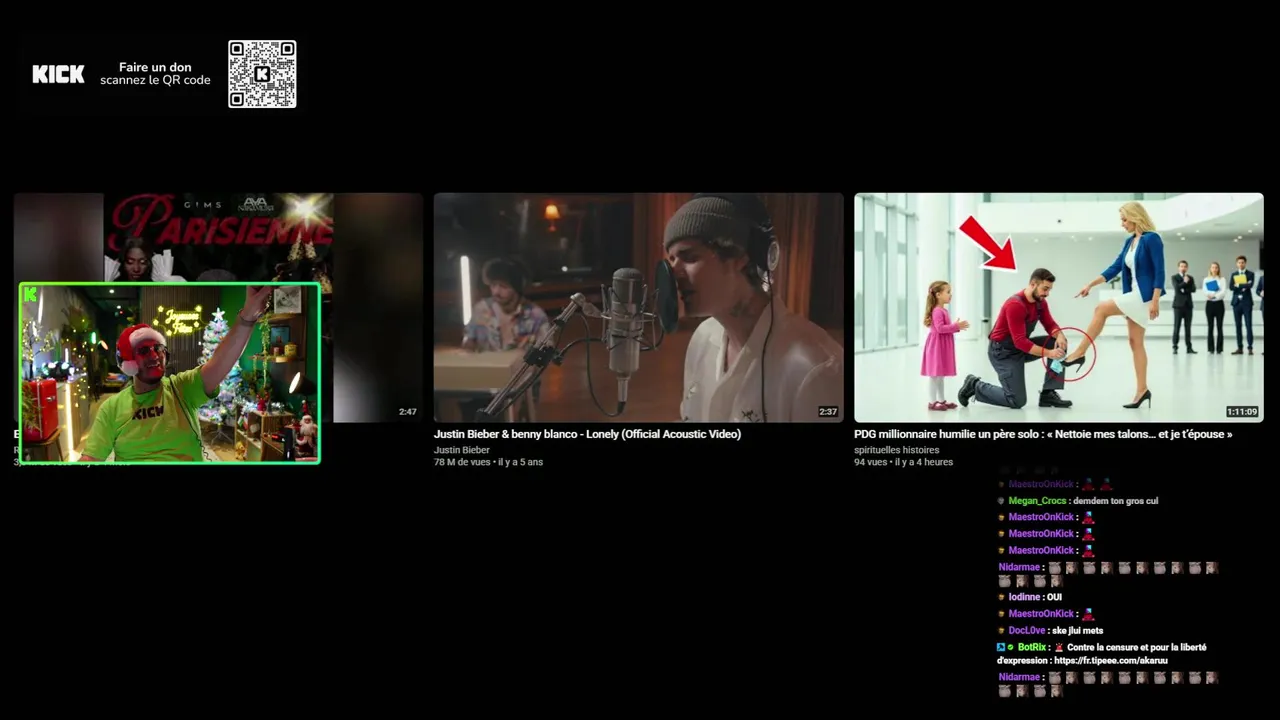
Task: Click the badge icon before DocL0ve
Action: click(x=1001, y=631)
